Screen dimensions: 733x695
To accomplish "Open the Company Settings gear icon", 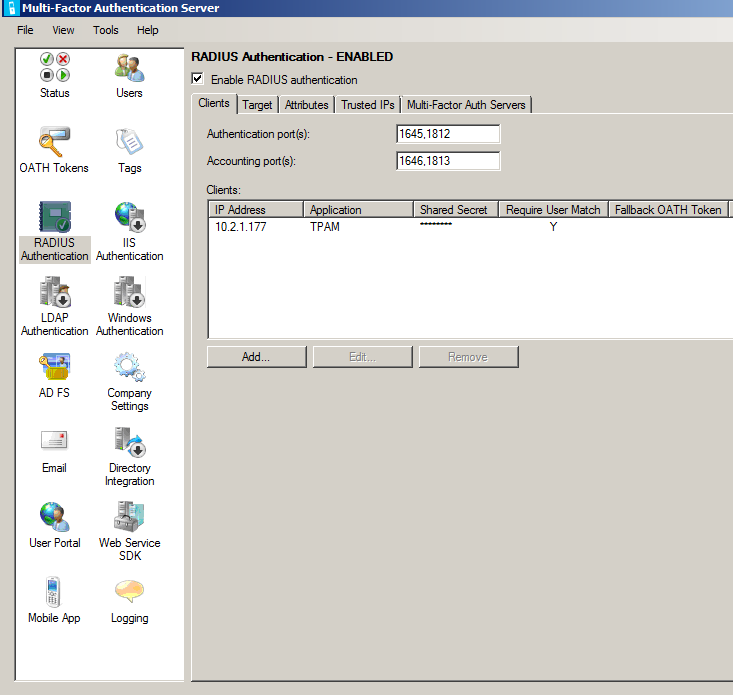I will 130,367.
